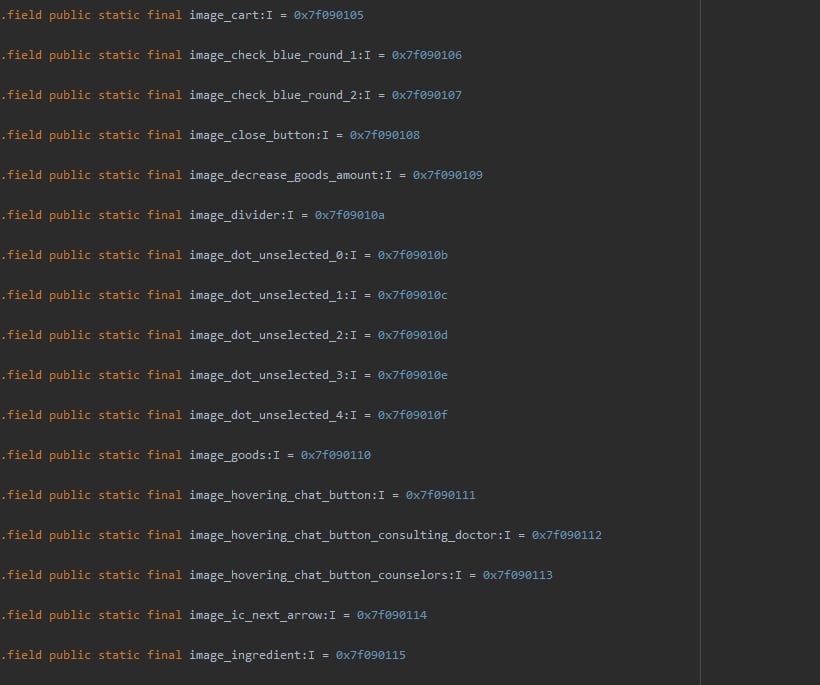820x685 pixels.
Task: Click the value 0x7f090107
Action: pyautogui.click(x=427, y=95)
